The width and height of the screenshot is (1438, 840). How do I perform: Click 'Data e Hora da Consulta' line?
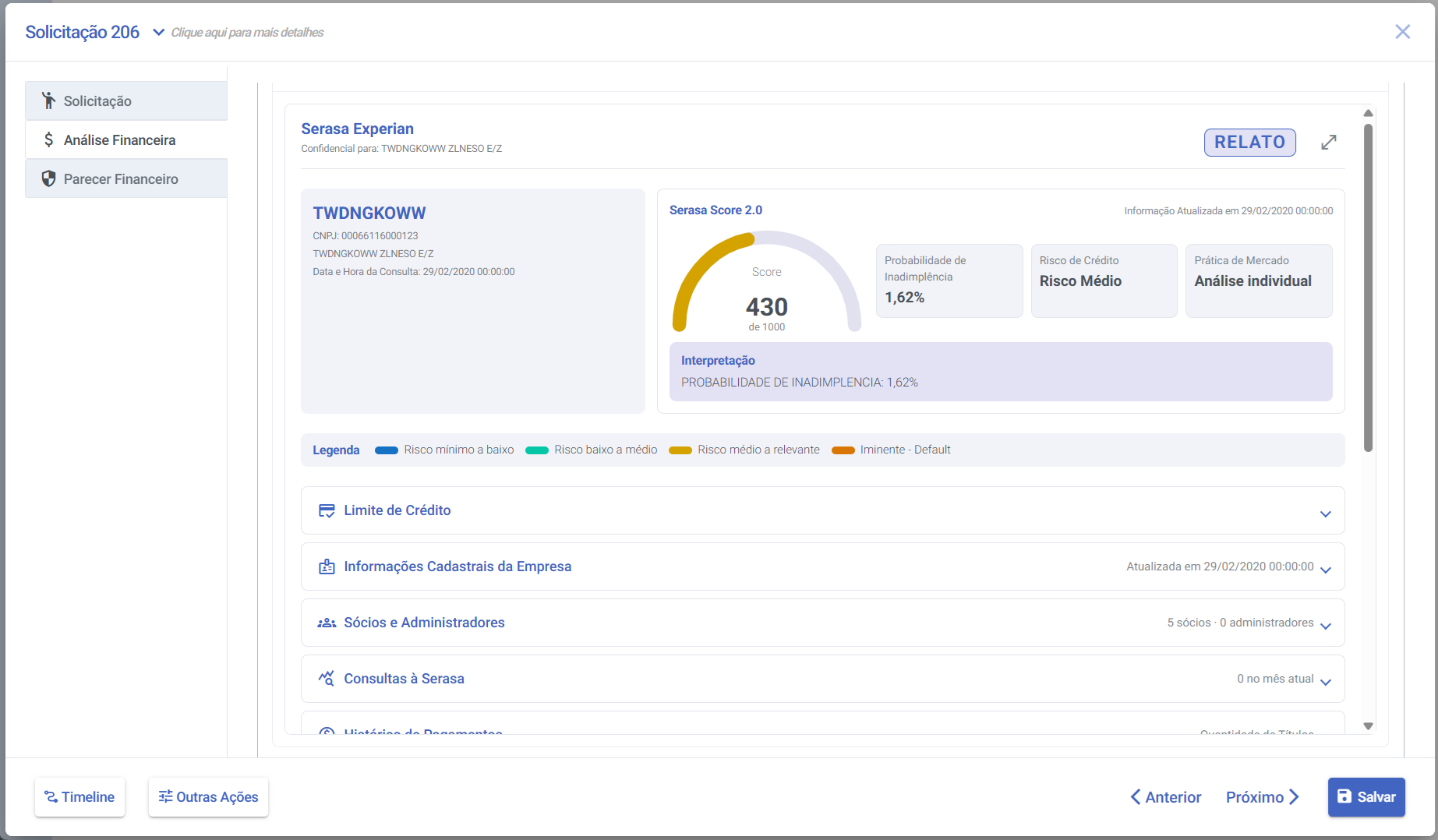414,271
